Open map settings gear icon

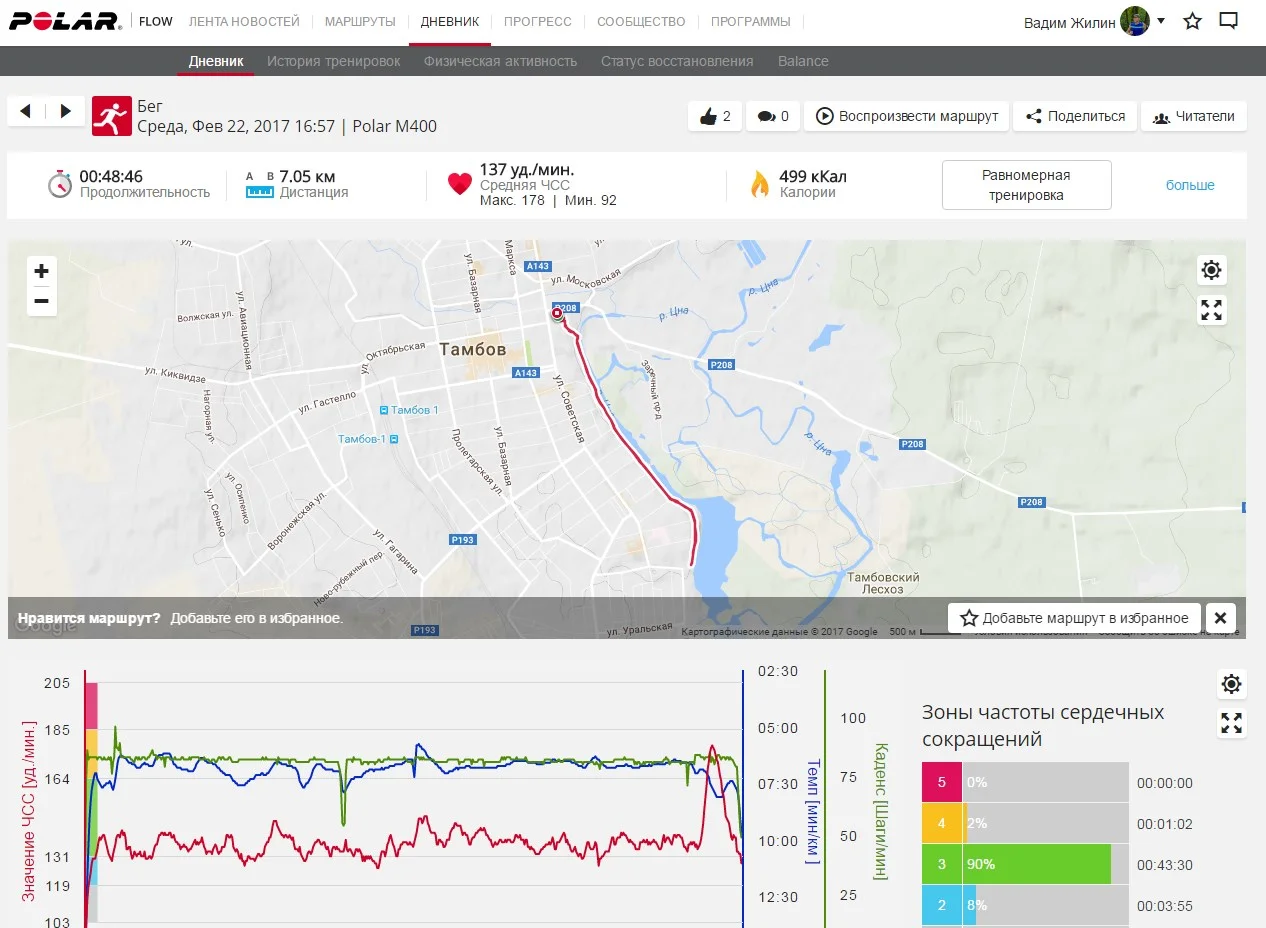(1212, 270)
